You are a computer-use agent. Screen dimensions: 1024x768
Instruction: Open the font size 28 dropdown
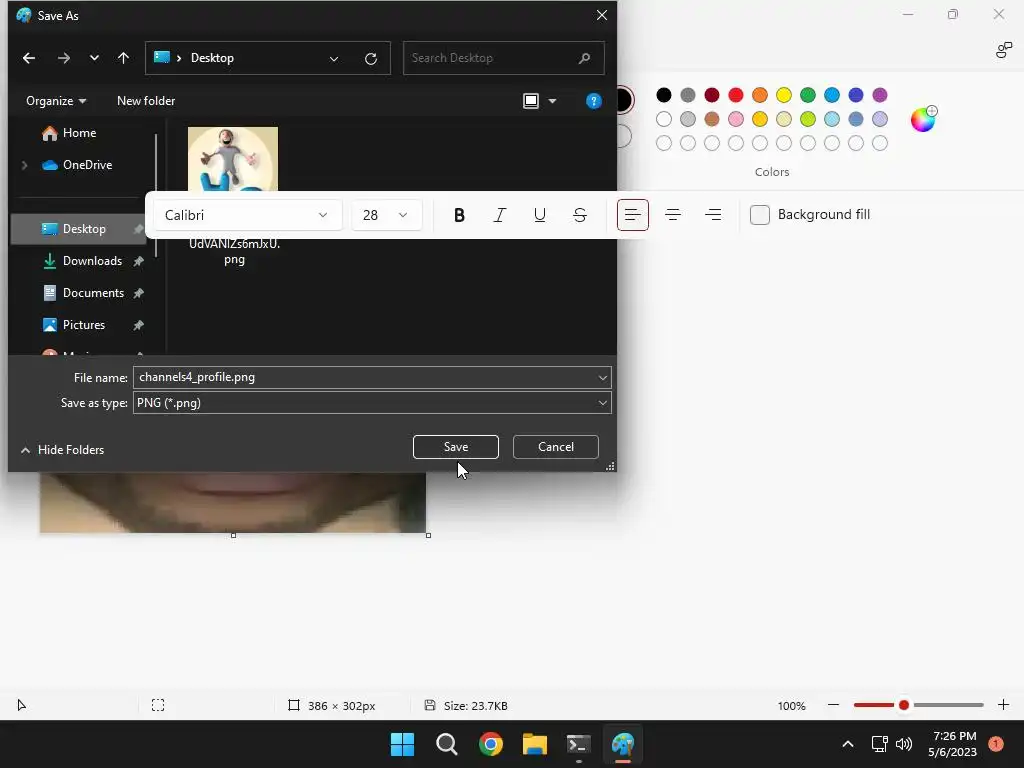(387, 215)
